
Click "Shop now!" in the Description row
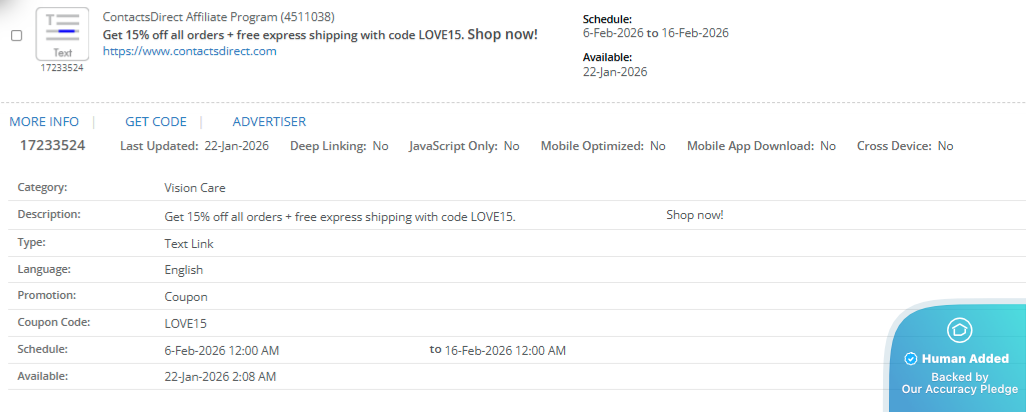pos(694,215)
